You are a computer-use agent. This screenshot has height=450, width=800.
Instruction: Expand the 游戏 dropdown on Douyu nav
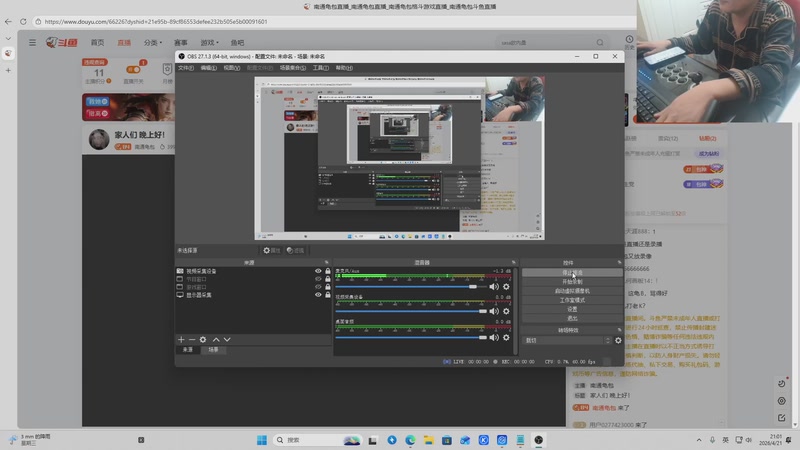209,43
